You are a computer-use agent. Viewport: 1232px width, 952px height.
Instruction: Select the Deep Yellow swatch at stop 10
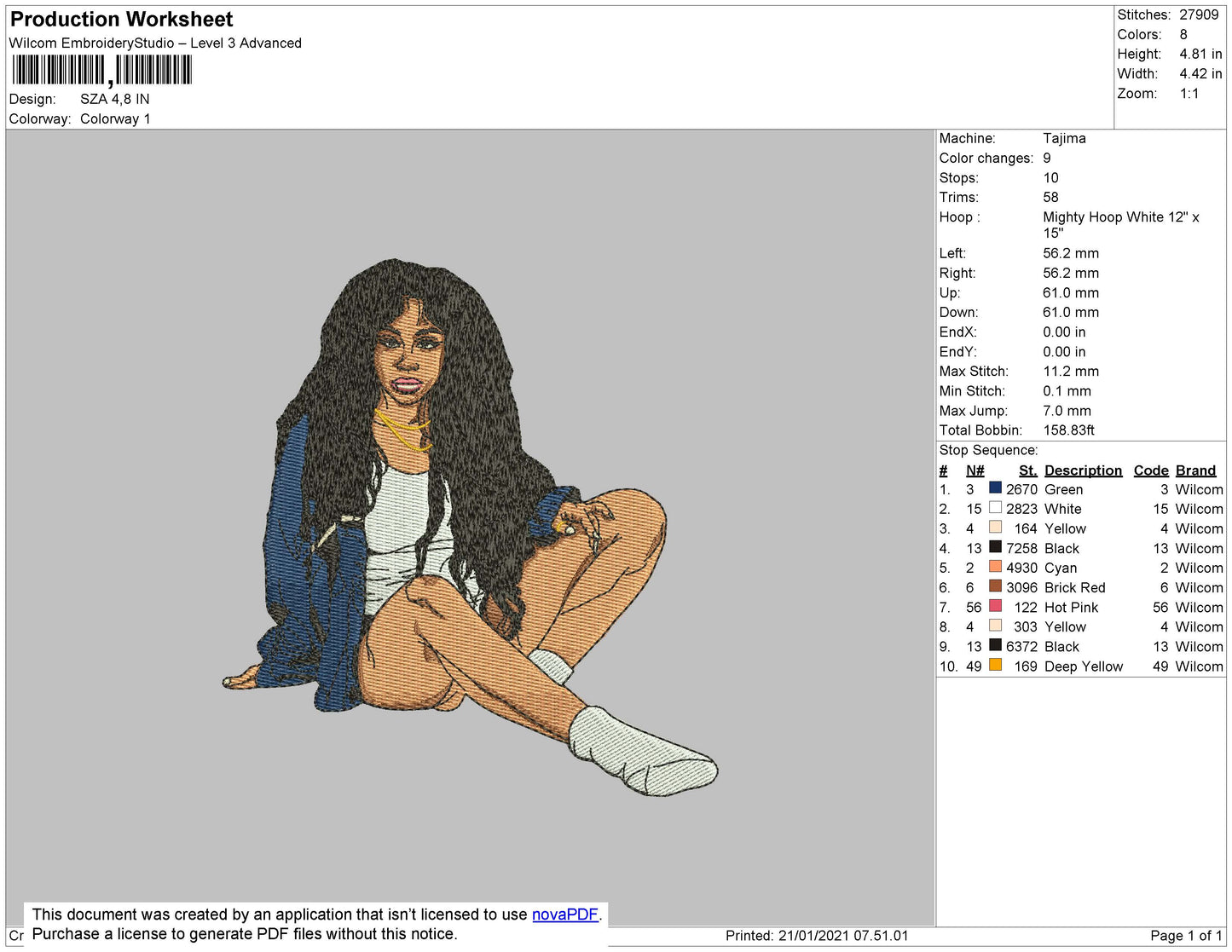(x=995, y=666)
